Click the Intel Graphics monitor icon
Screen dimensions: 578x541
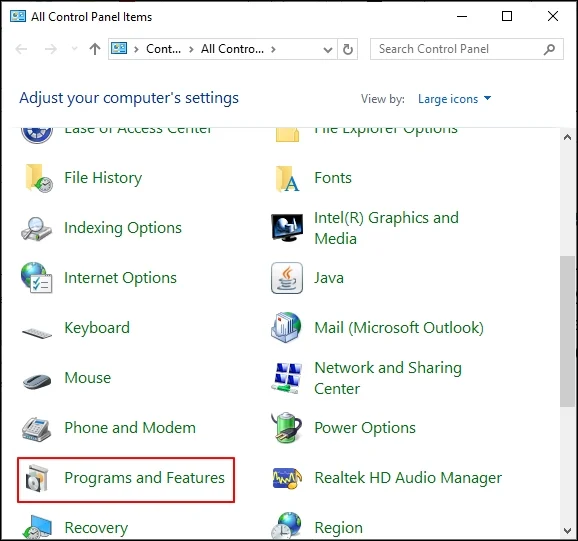pos(287,227)
